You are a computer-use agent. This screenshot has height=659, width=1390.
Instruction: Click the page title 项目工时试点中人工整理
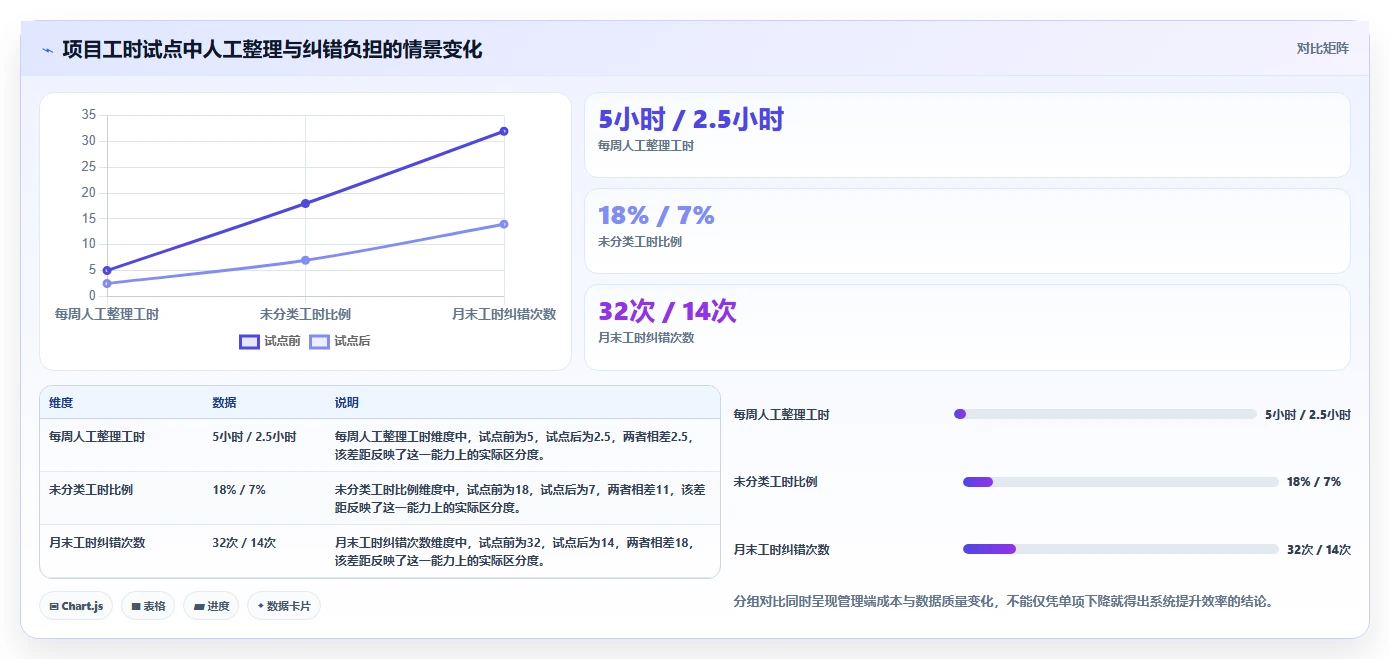(x=272, y=49)
